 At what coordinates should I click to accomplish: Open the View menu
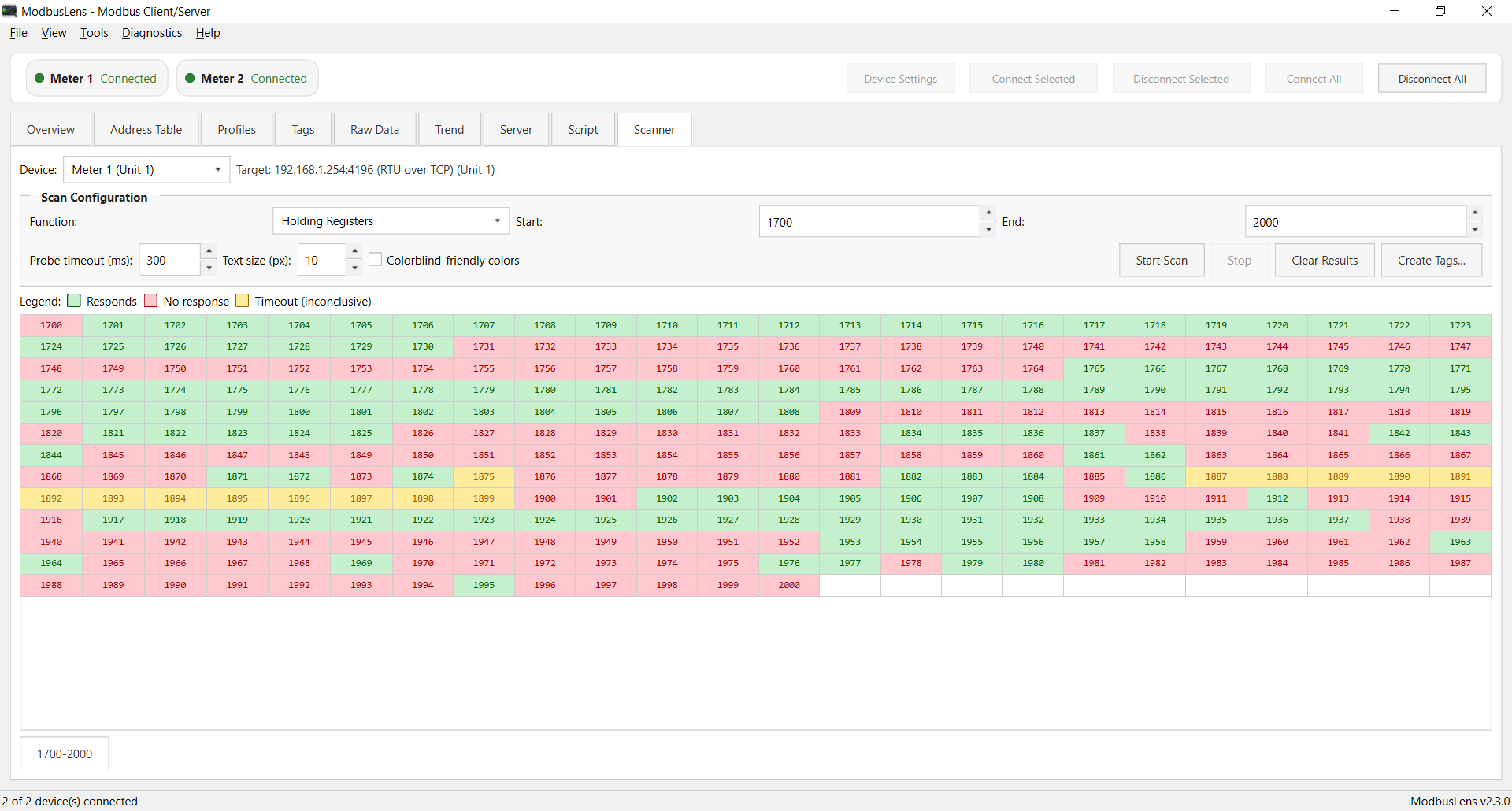click(x=54, y=33)
